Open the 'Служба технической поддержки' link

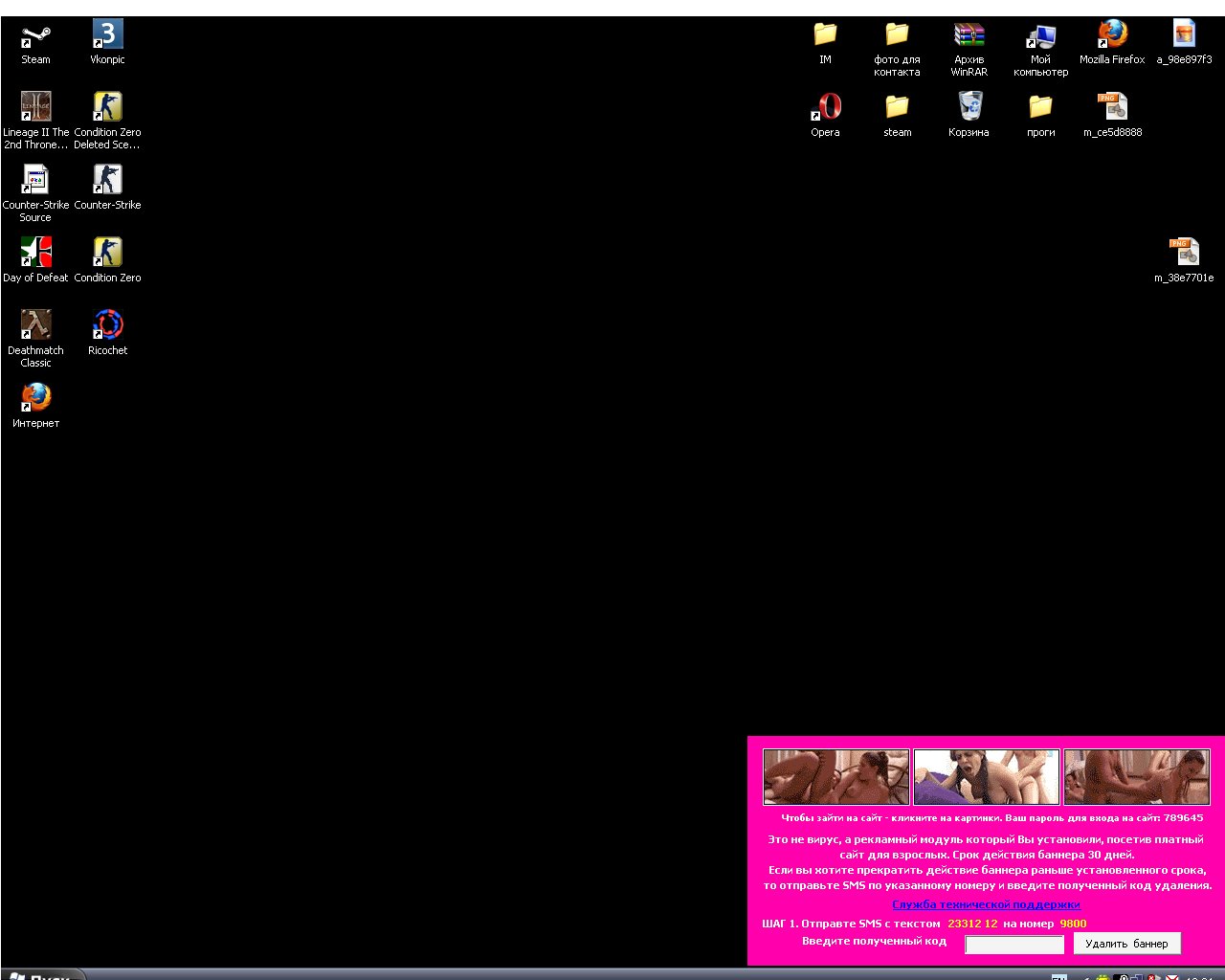[x=986, y=904]
